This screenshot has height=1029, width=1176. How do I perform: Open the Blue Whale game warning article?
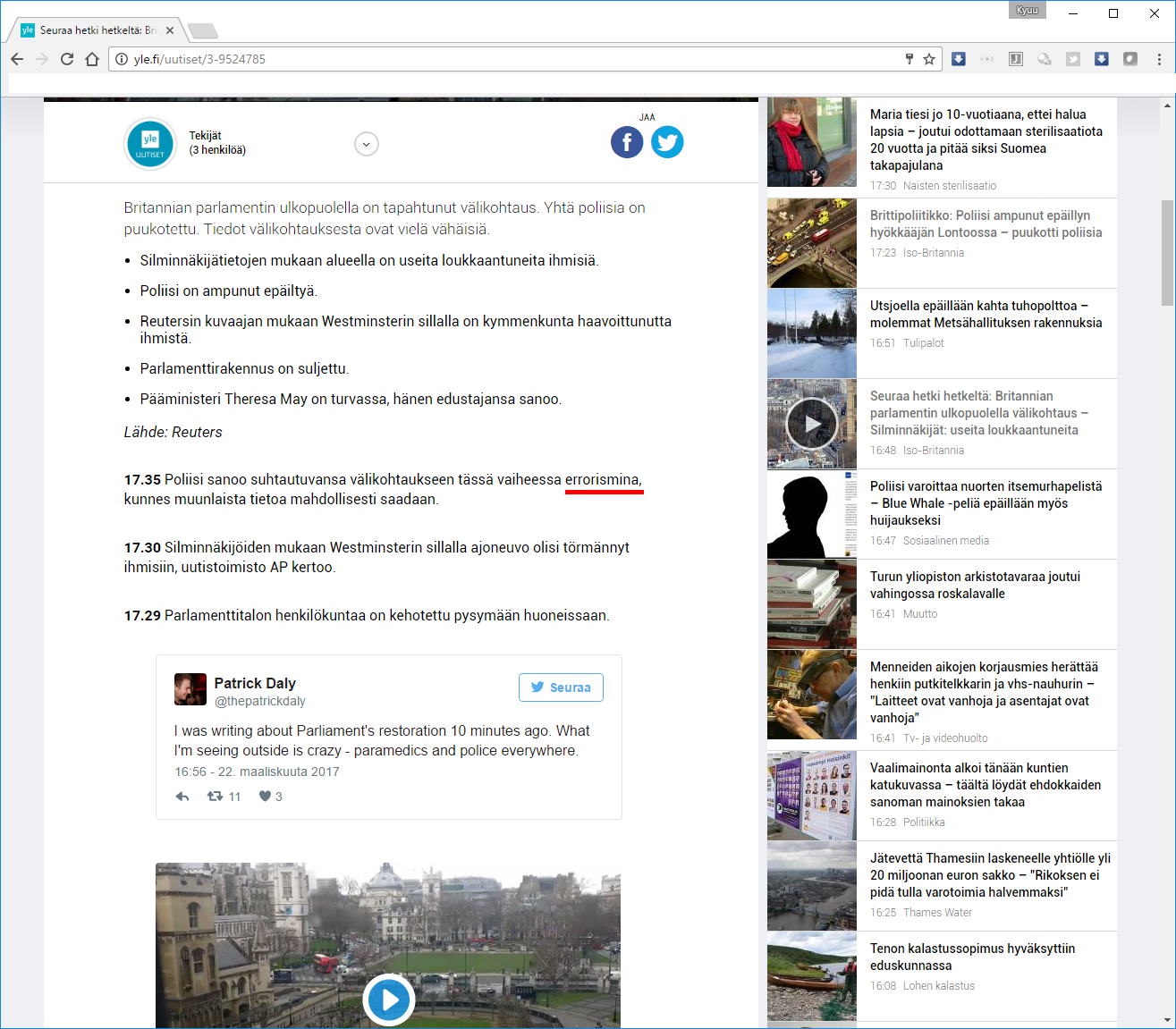986,502
